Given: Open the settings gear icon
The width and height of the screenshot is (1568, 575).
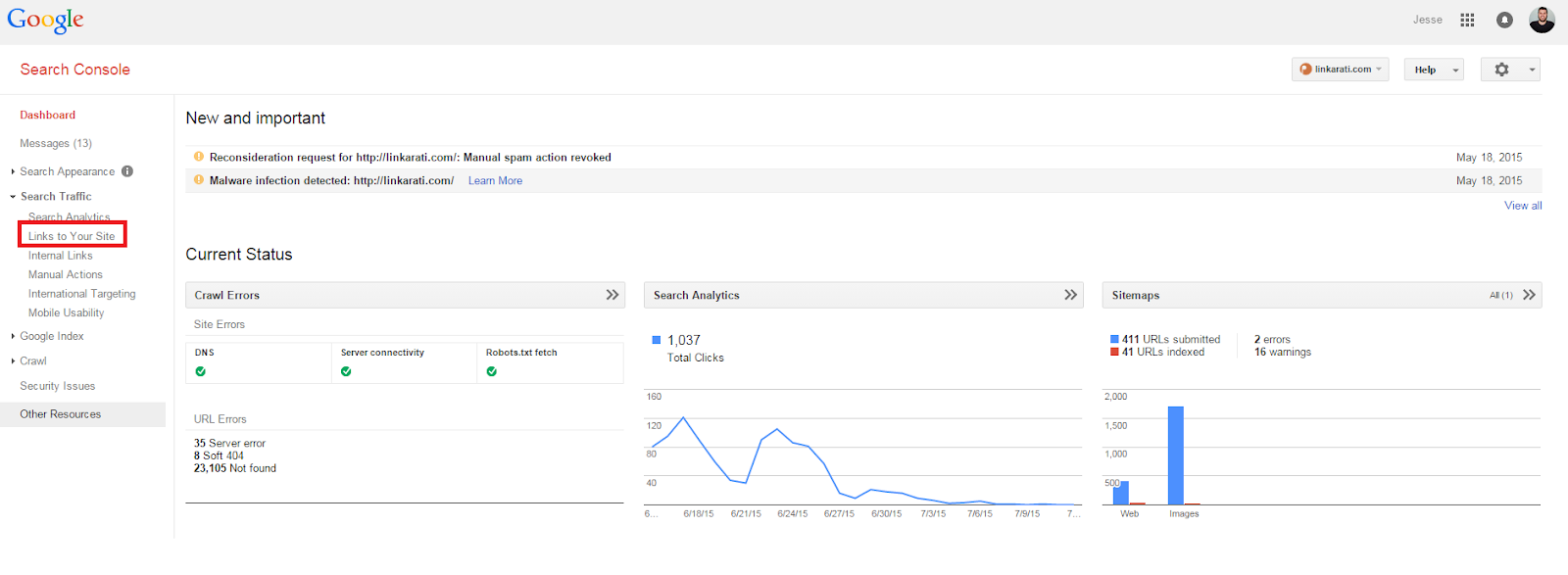Looking at the screenshot, I should (1501, 70).
